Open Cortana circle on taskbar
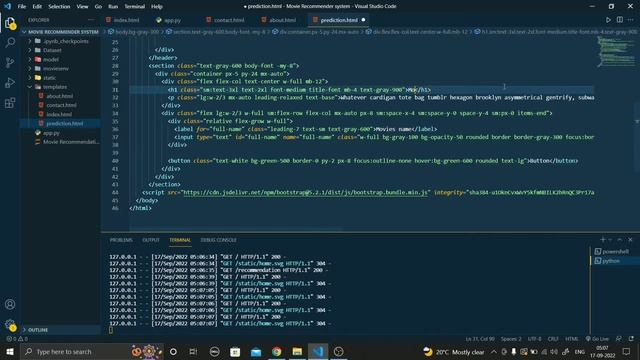The image size is (640, 360). (173, 351)
